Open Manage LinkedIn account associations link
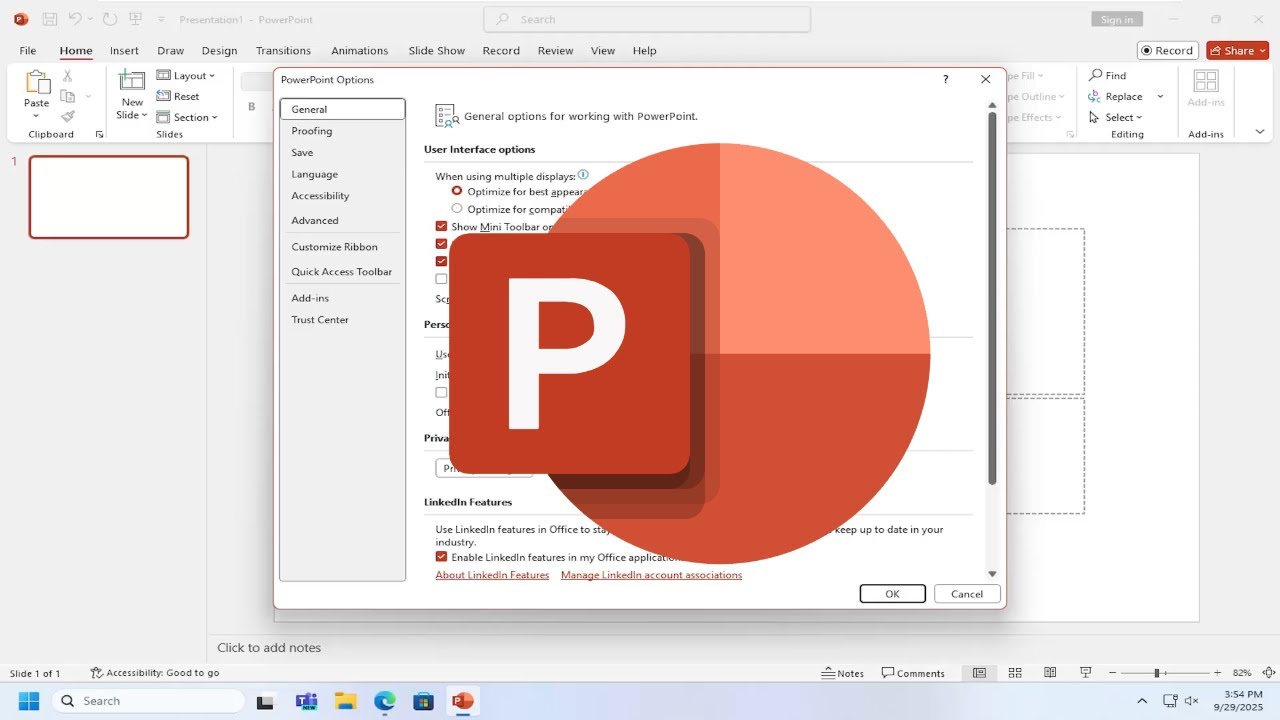This screenshot has width=1280, height=720. pyautogui.click(x=651, y=575)
